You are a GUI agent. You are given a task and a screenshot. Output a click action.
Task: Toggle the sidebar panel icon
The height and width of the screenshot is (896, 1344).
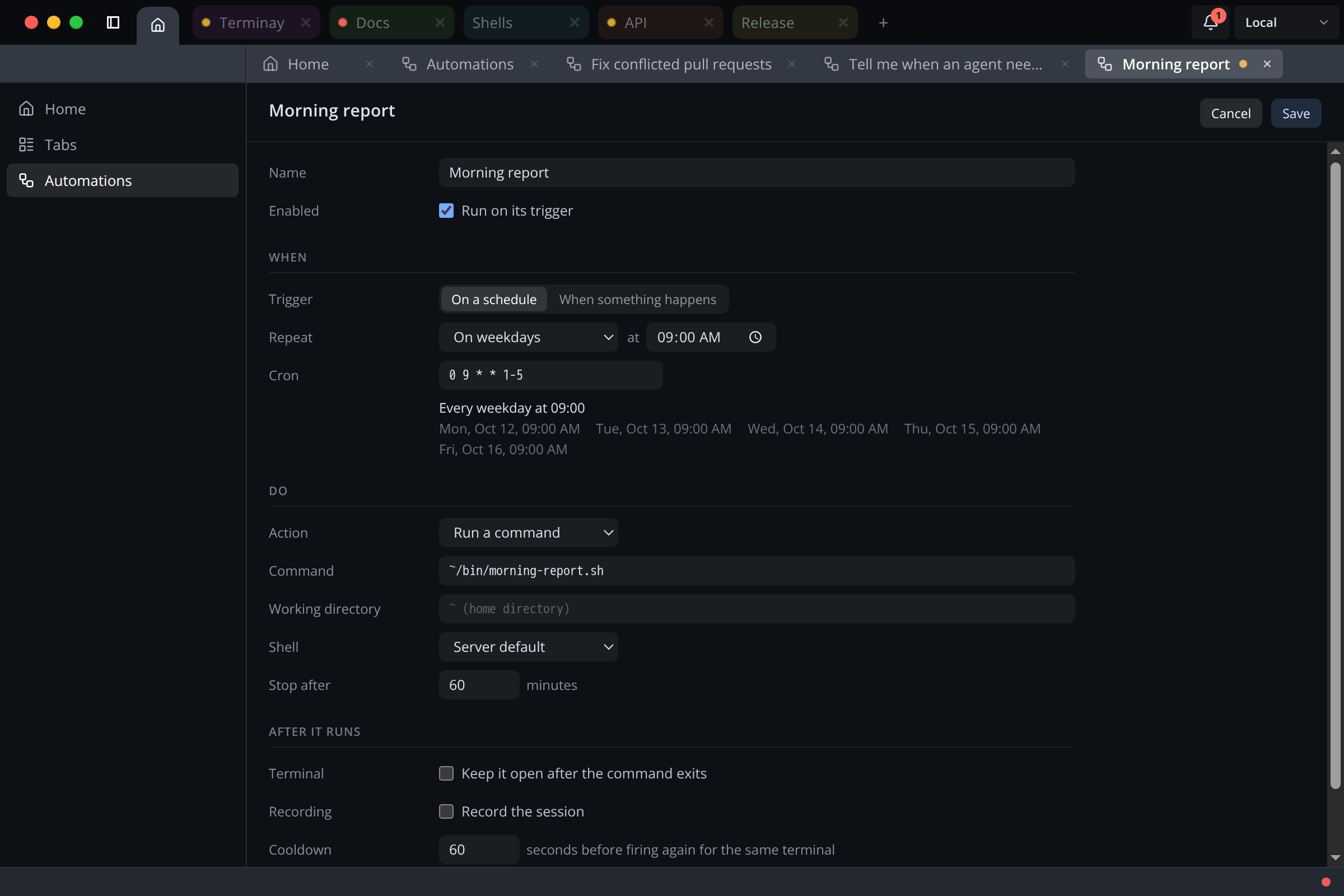pos(113,22)
